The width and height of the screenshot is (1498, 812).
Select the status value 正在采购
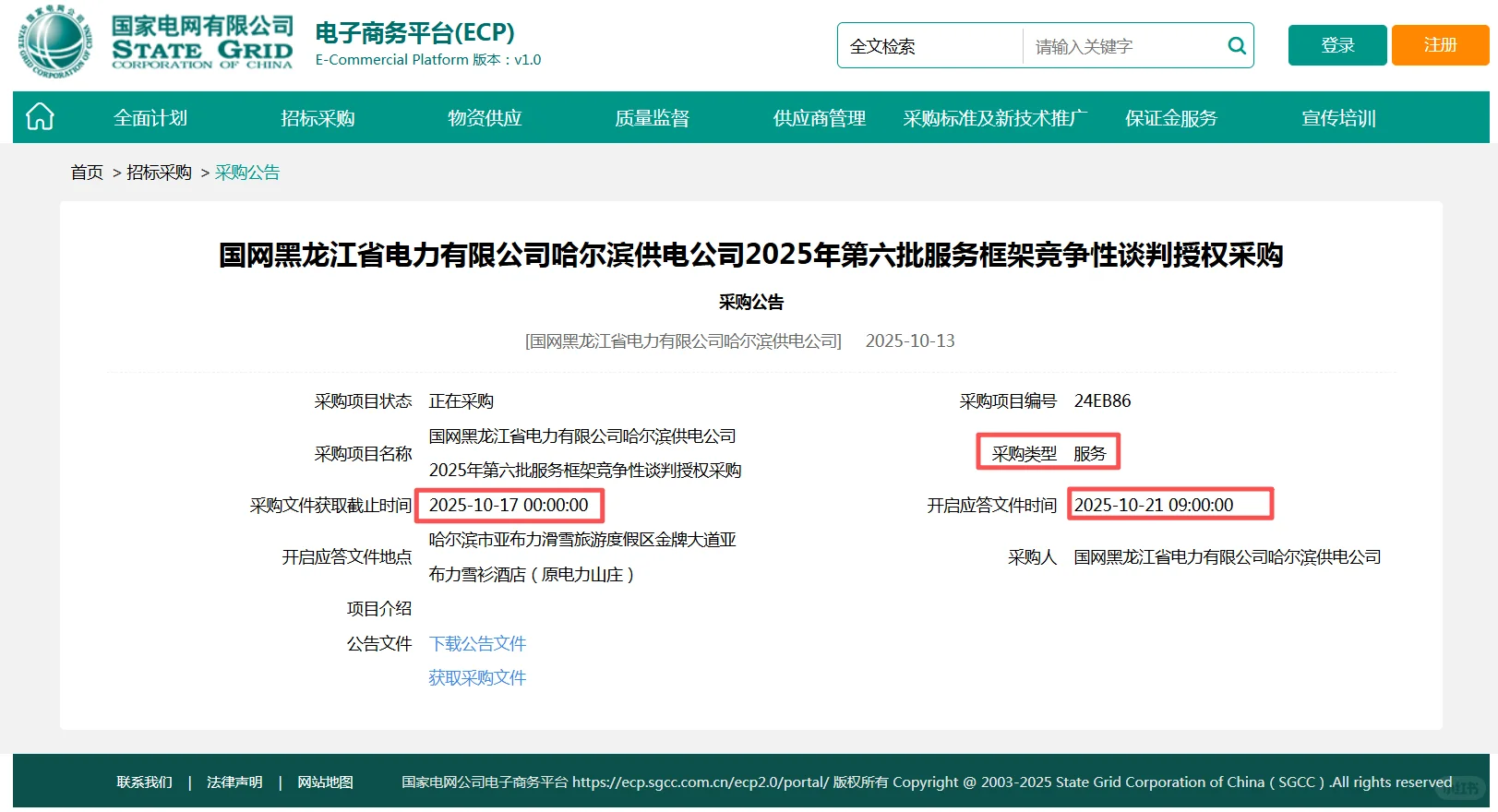(461, 400)
